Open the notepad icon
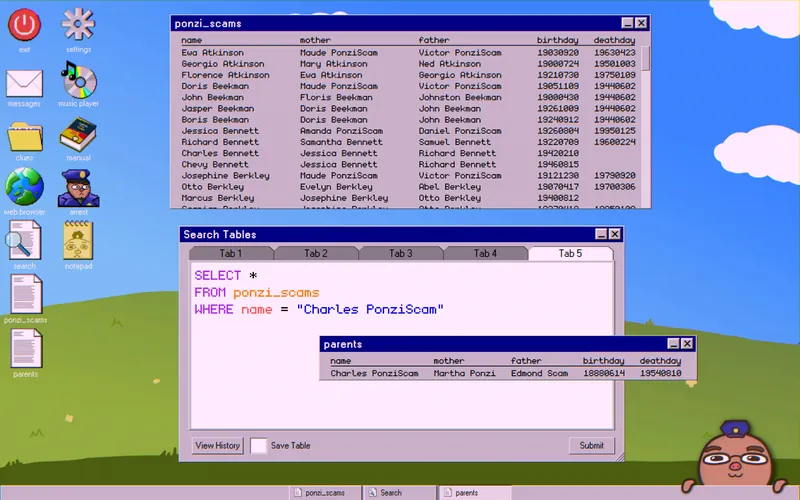800x500 pixels. [x=78, y=240]
